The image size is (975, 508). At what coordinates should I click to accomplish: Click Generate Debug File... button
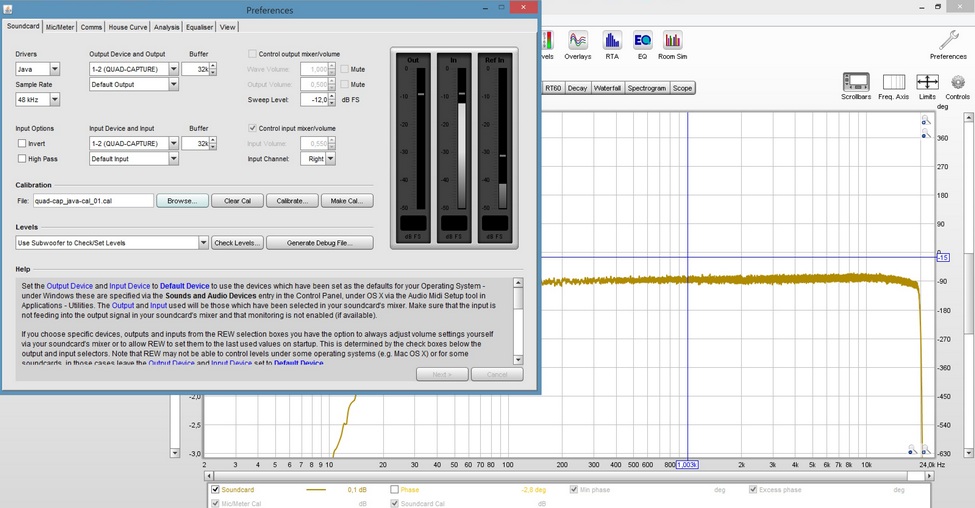click(x=320, y=242)
